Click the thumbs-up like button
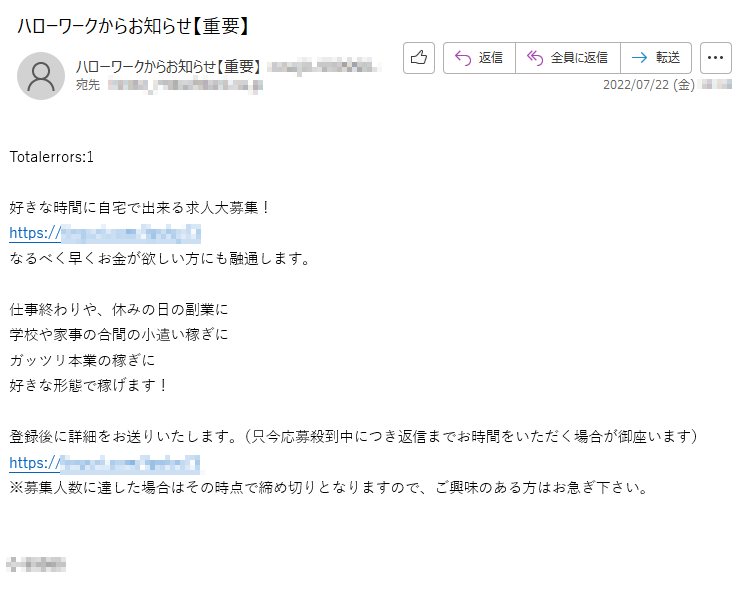Image resolution: width=747 pixels, height=589 pixels. point(419,58)
